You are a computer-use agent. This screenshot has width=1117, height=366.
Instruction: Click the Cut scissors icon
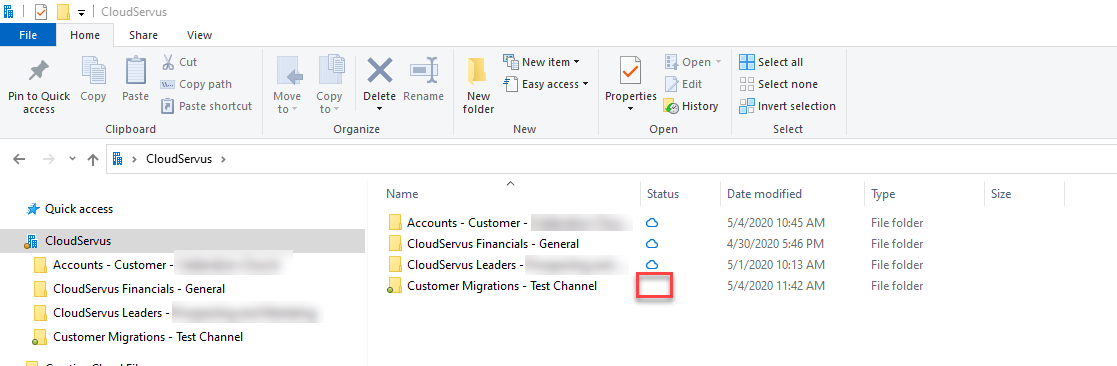click(168, 62)
